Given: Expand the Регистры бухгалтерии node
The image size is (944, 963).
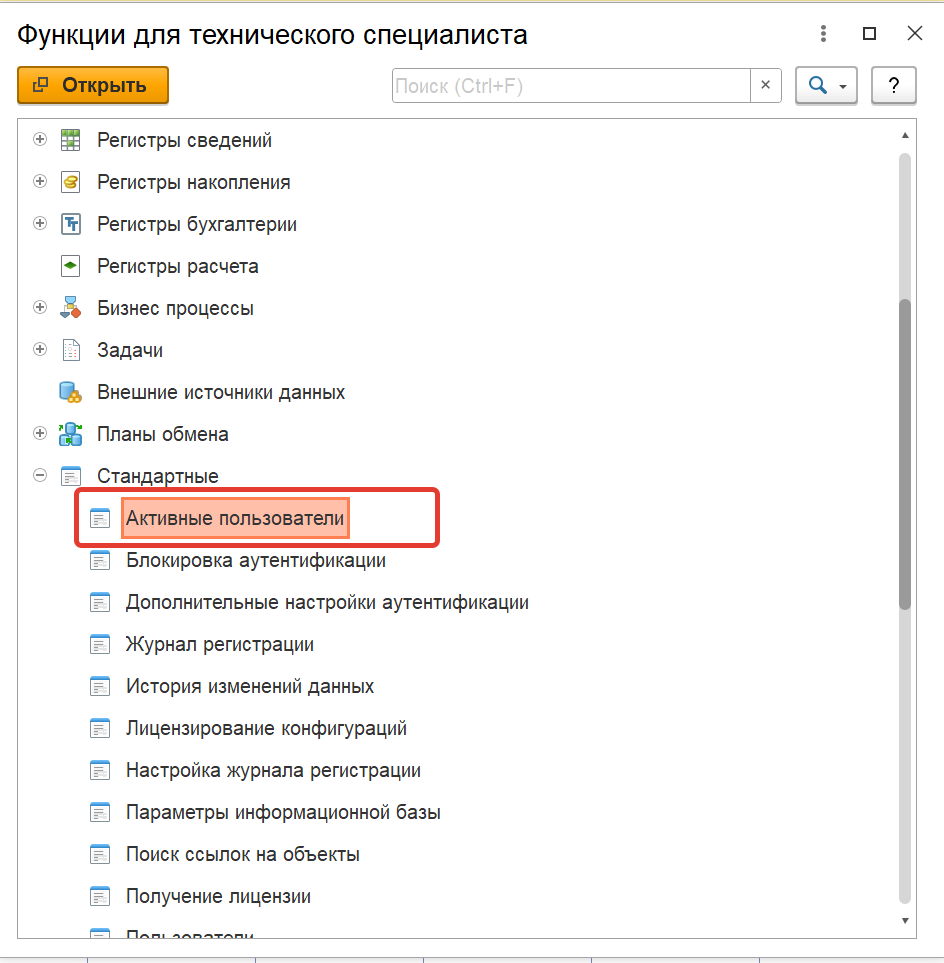Looking at the screenshot, I should coord(40,223).
